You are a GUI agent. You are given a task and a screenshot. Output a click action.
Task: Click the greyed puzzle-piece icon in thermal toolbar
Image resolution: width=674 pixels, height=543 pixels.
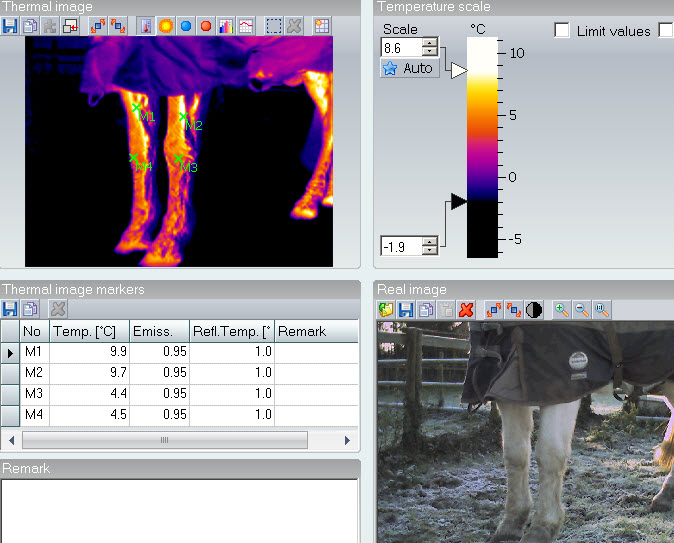pyautogui.click(x=50, y=26)
